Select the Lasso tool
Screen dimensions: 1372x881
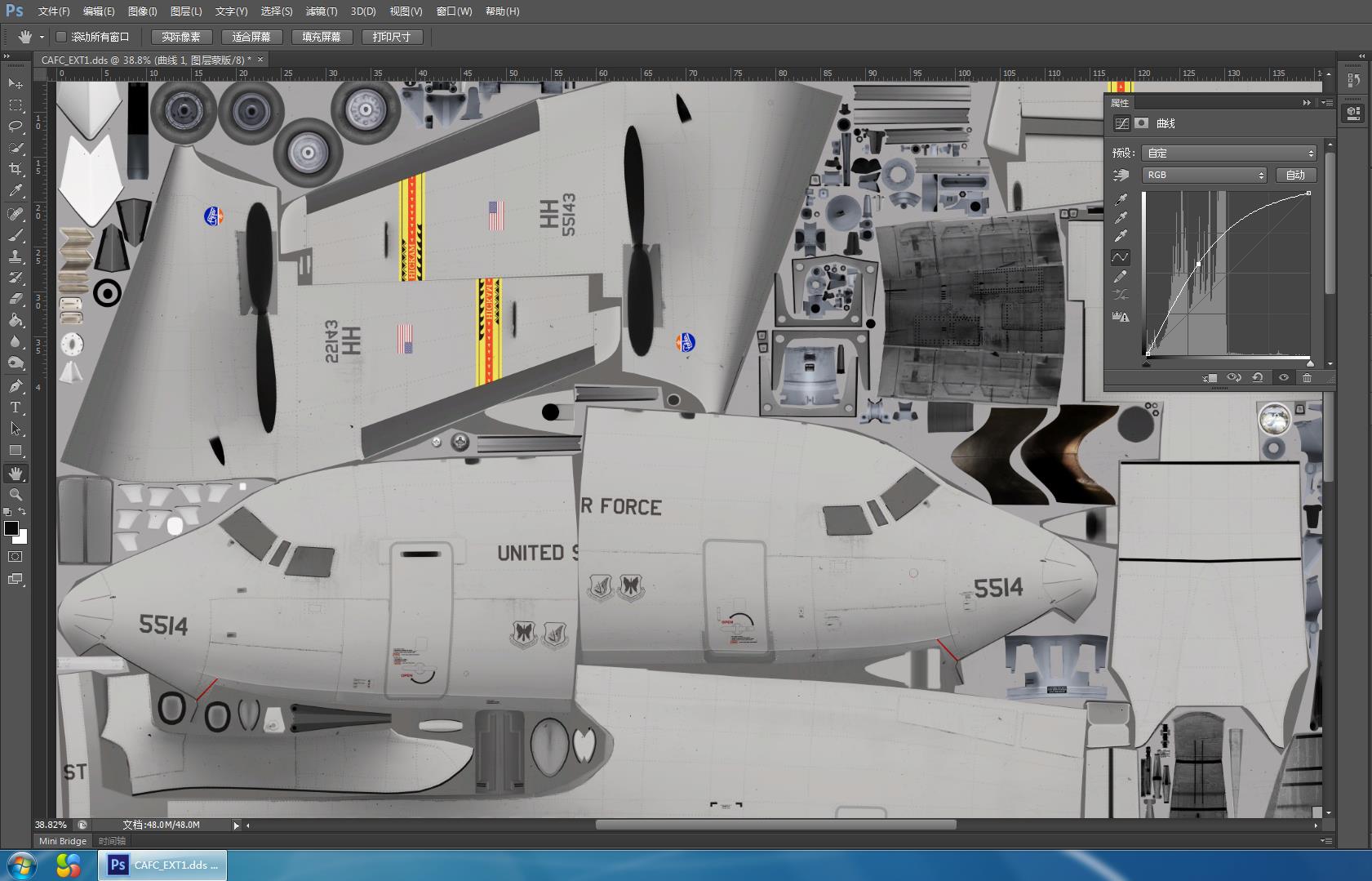[x=16, y=127]
